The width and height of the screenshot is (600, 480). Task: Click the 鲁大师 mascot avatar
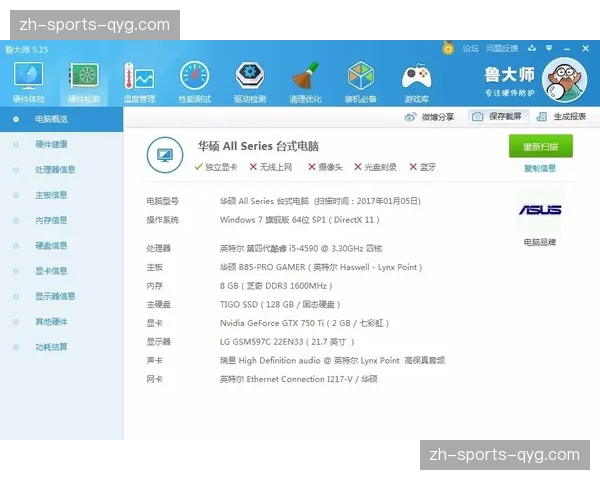coord(564,80)
